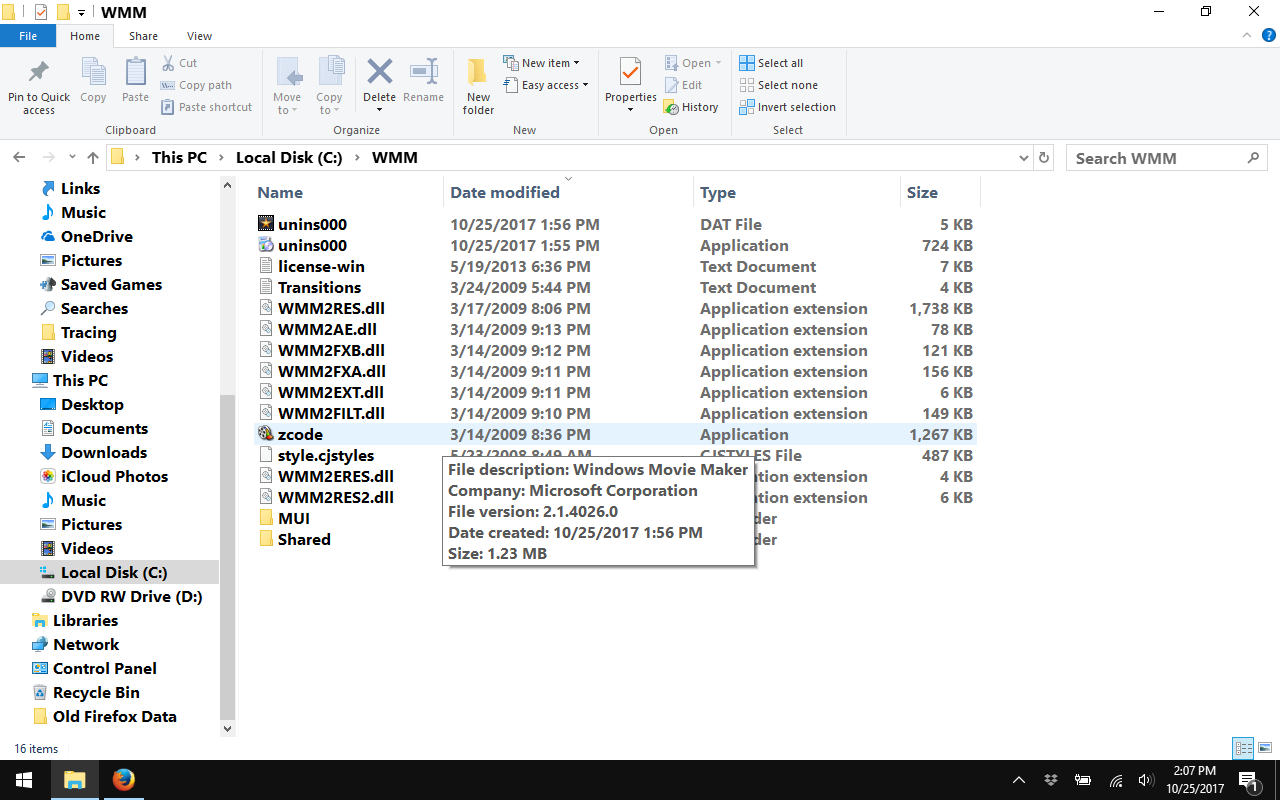Image resolution: width=1280 pixels, height=800 pixels.
Task: Expand the Open button dropdown in ribbon
Action: tap(718, 63)
